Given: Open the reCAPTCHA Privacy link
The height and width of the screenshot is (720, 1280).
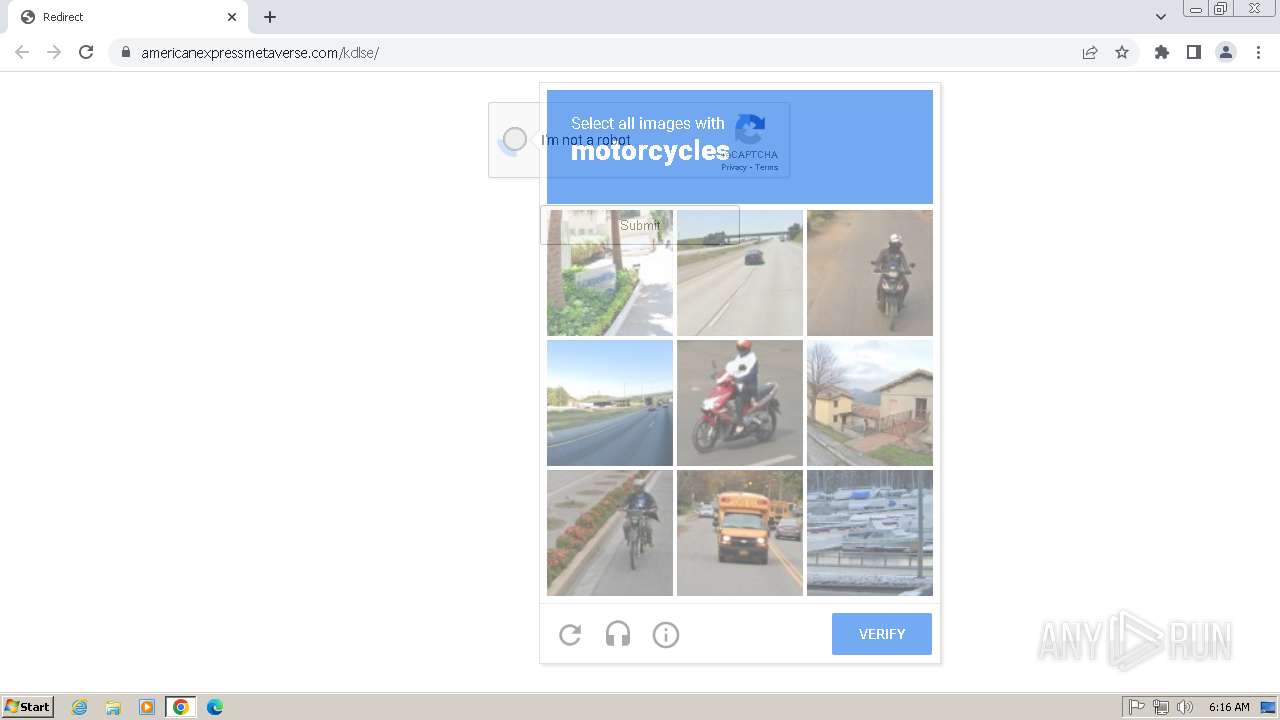Looking at the screenshot, I should [734, 167].
